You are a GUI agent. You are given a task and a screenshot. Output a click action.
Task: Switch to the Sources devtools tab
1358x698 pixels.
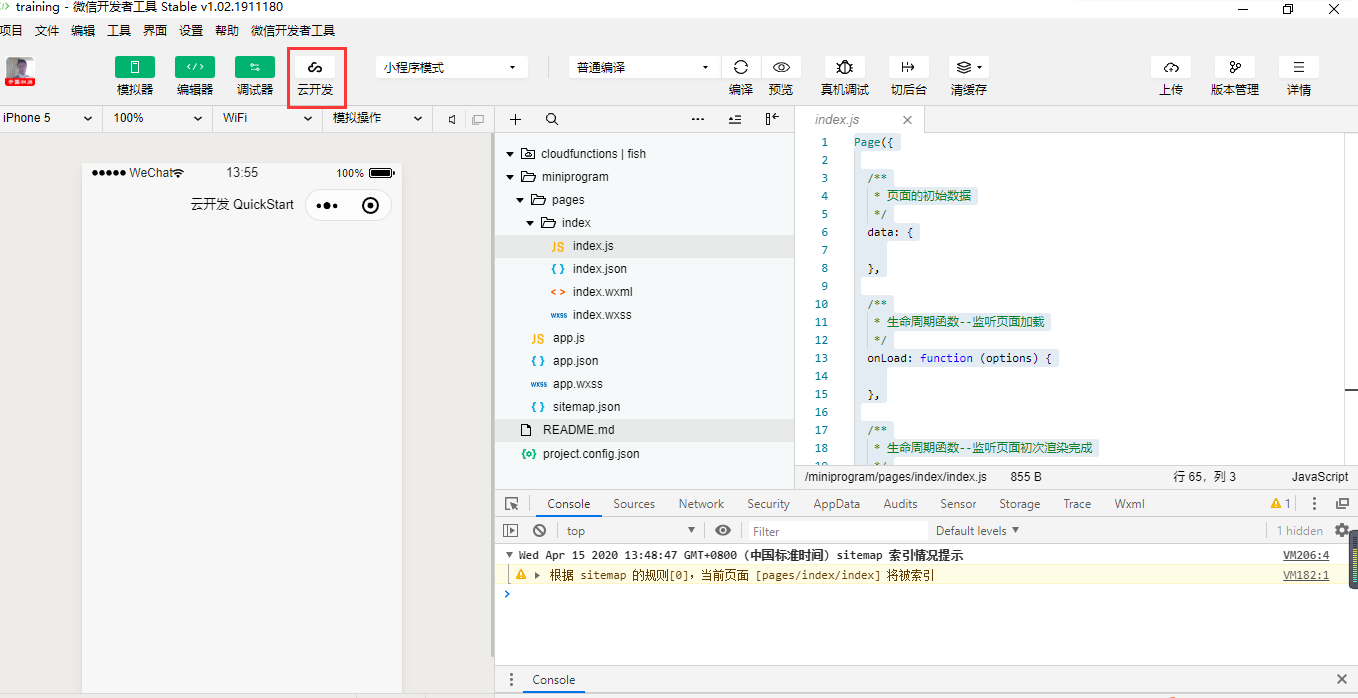tap(634, 504)
